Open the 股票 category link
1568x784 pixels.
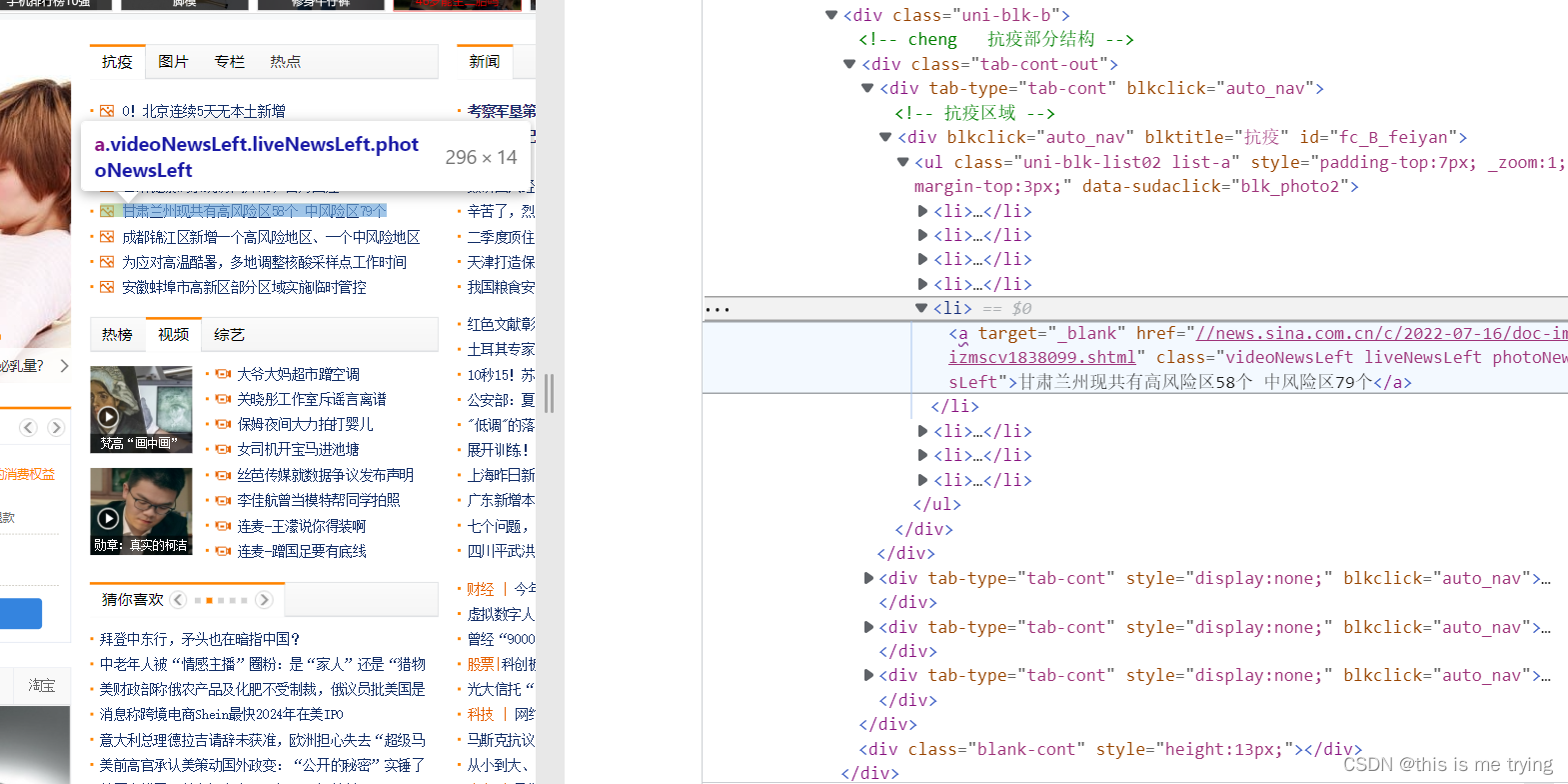(x=481, y=664)
